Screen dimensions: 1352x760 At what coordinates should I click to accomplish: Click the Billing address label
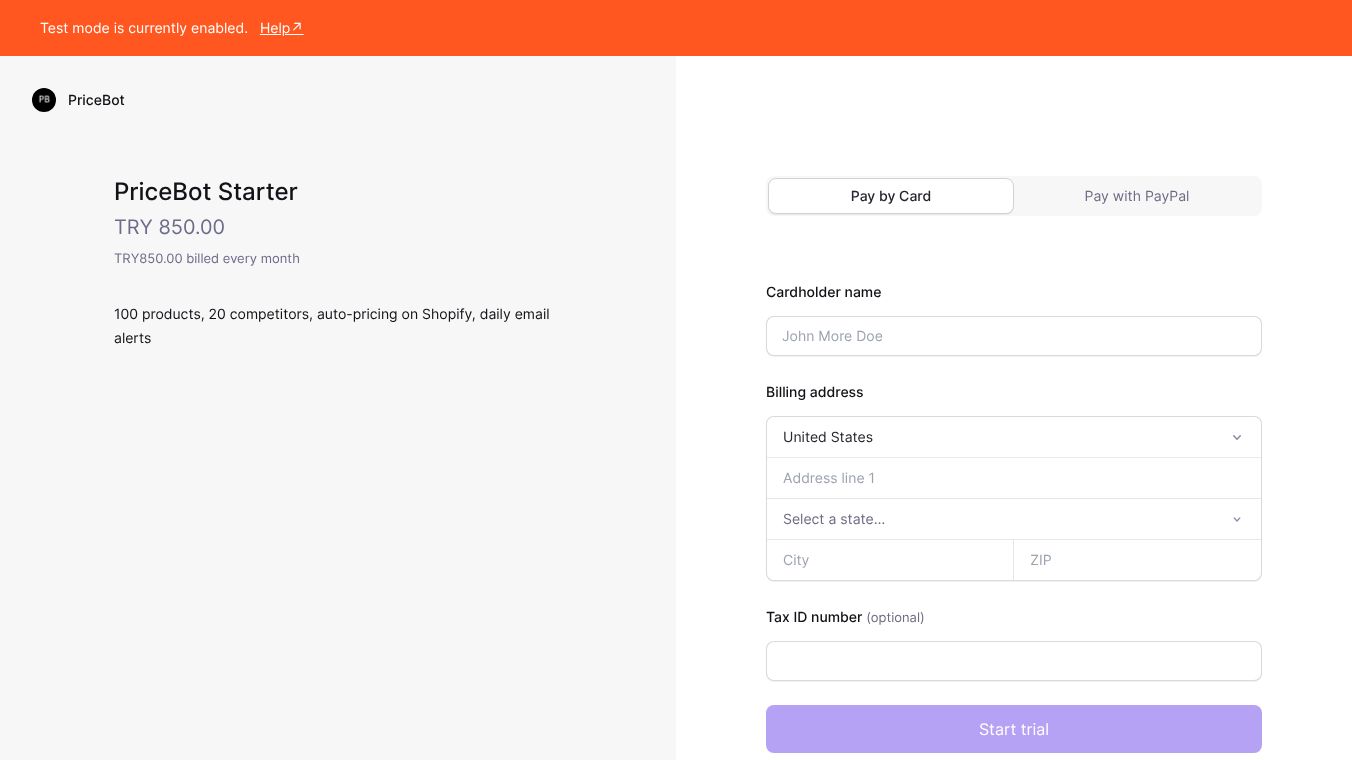(815, 392)
